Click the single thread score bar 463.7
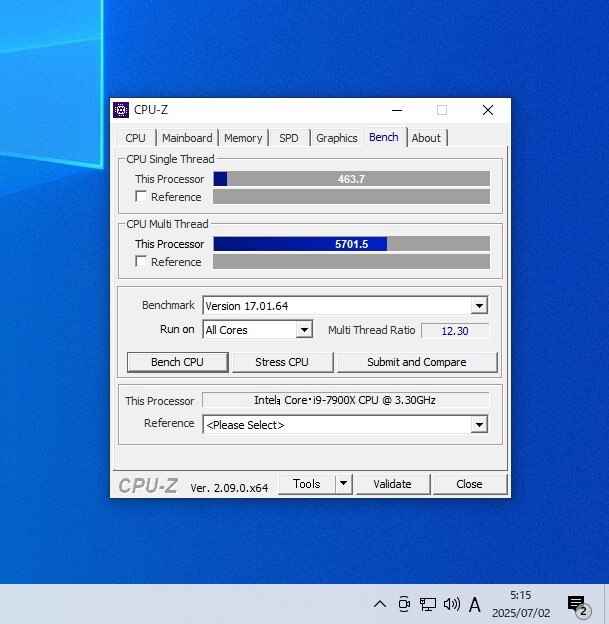This screenshot has height=624, width=609. [351, 179]
